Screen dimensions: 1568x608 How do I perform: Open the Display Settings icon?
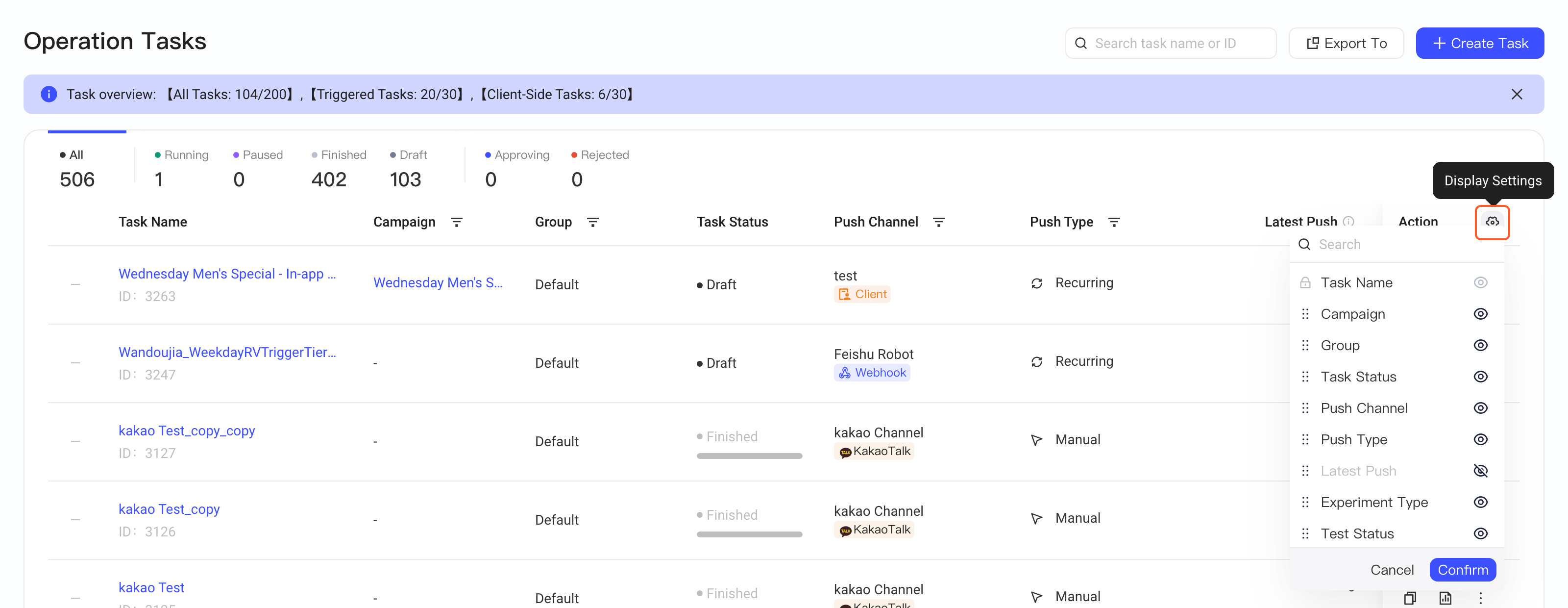pyautogui.click(x=1492, y=222)
